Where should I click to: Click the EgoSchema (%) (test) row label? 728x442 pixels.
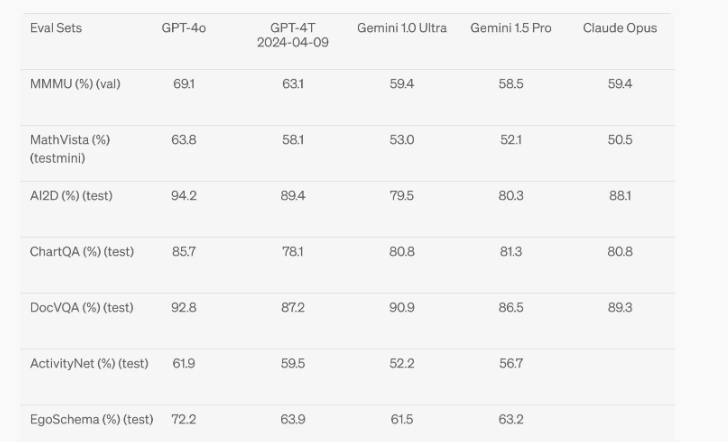click(x=91, y=420)
